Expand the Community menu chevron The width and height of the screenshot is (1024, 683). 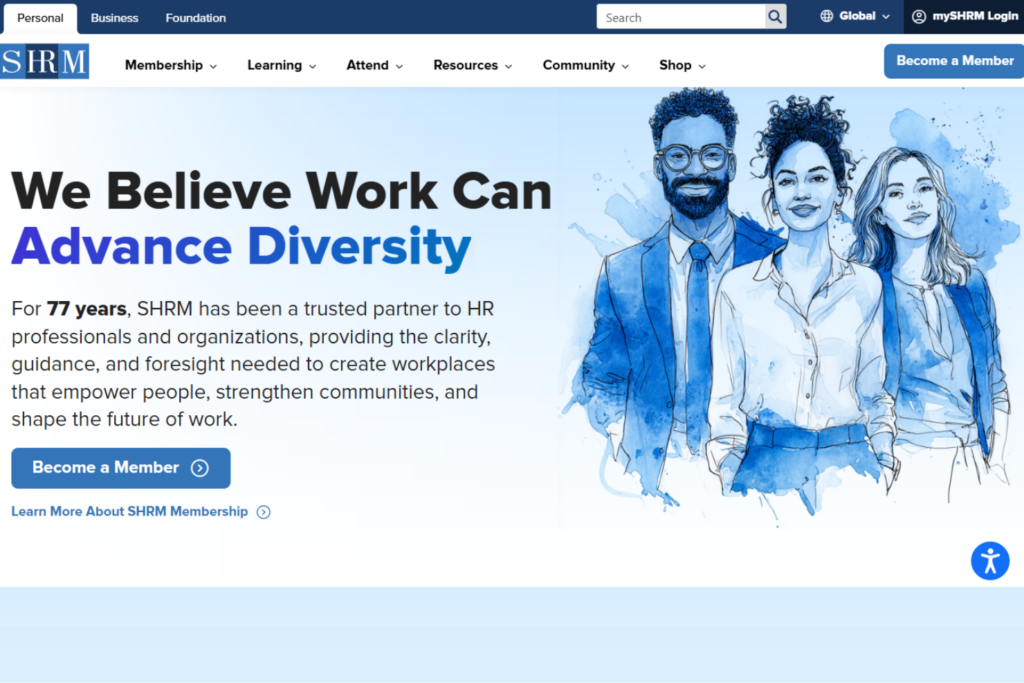626,67
